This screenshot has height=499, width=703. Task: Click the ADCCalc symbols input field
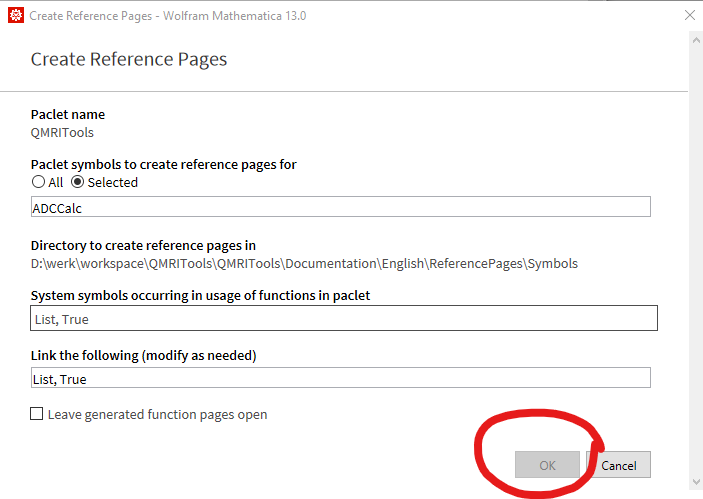coord(341,207)
